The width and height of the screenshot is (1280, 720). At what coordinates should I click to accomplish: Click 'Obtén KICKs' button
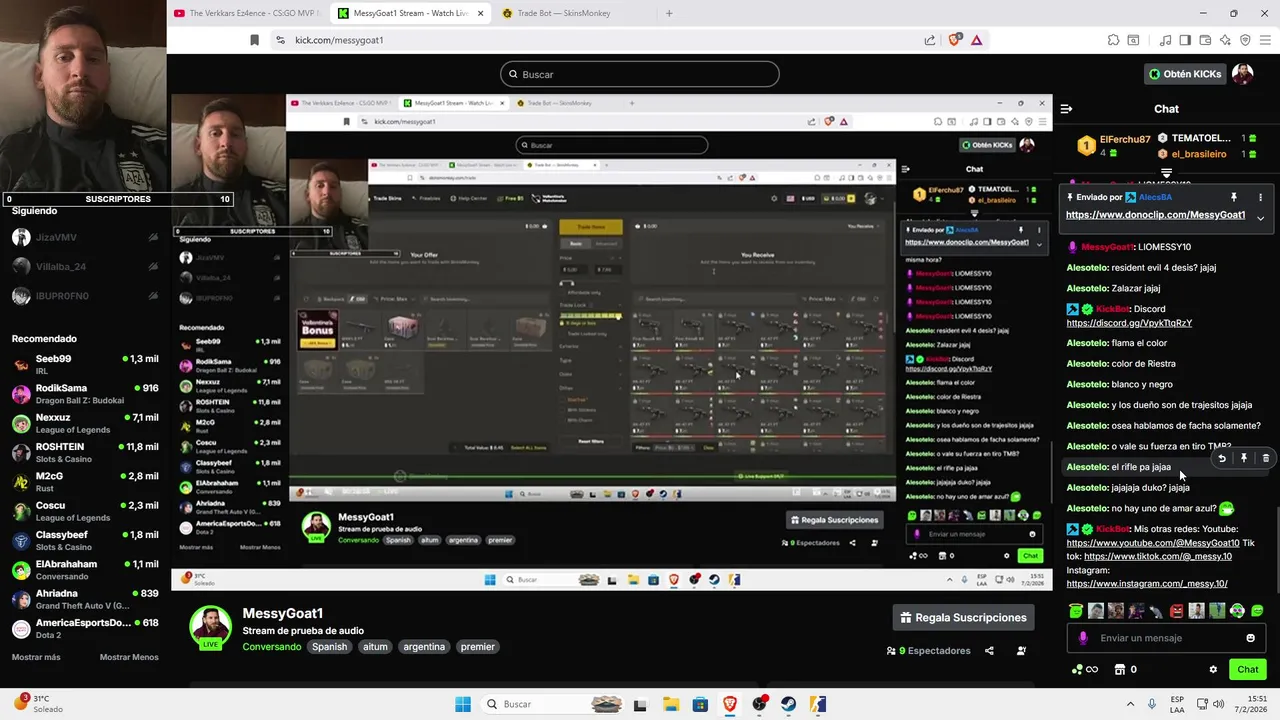[1185, 74]
